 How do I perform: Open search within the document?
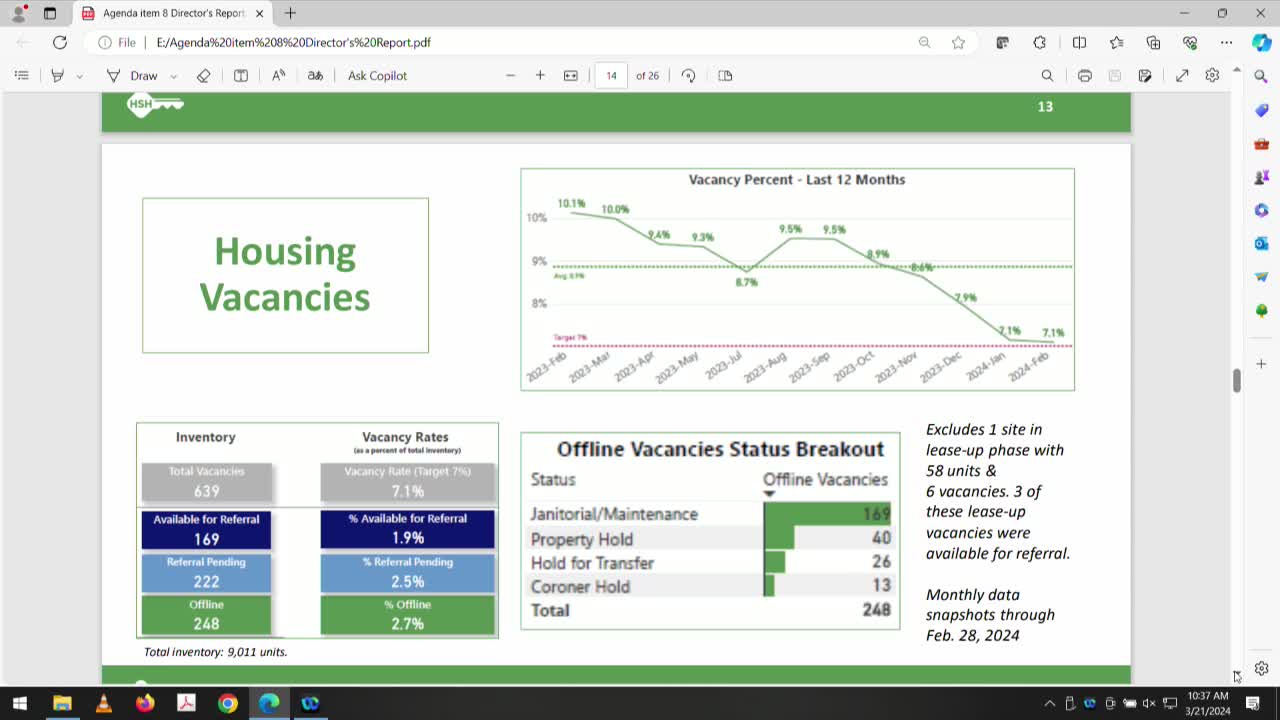click(x=1047, y=75)
